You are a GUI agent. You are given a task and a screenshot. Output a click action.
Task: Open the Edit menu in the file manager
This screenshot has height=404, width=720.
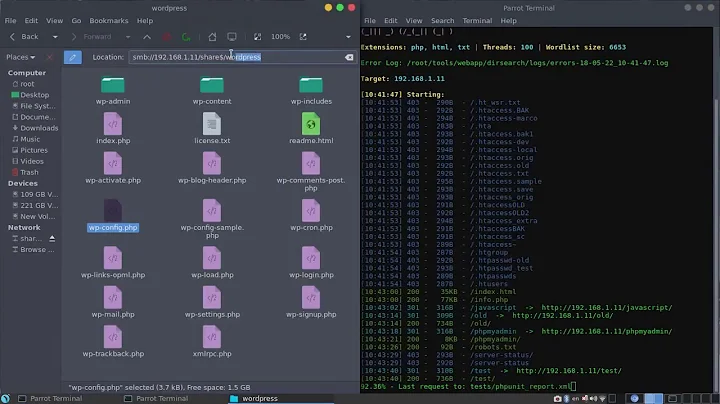point(31,21)
